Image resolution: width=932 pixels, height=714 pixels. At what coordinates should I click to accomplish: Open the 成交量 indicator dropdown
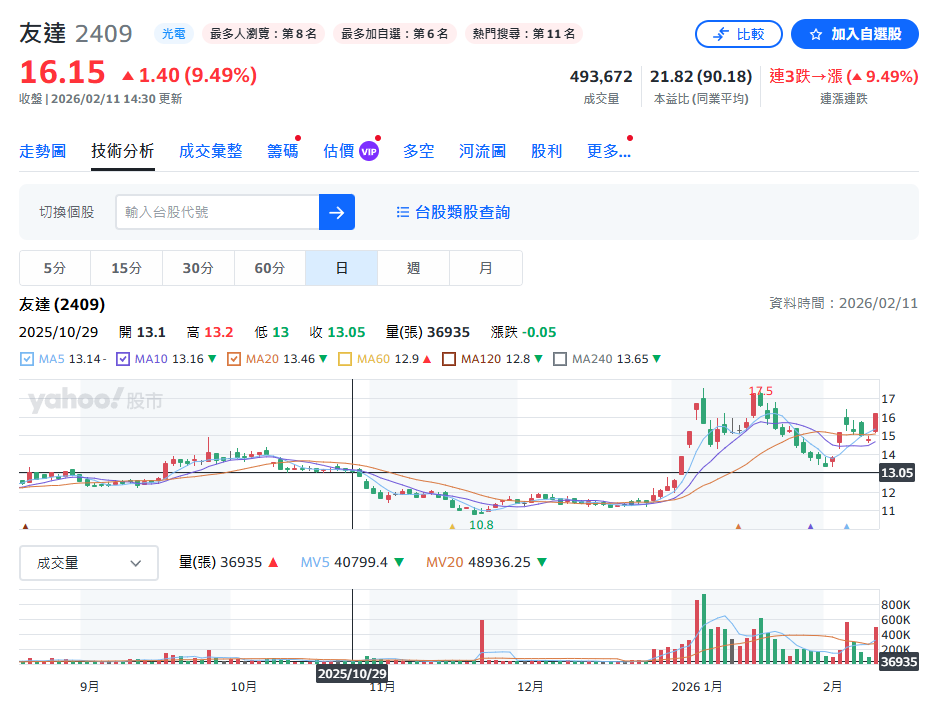tap(89, 563)
